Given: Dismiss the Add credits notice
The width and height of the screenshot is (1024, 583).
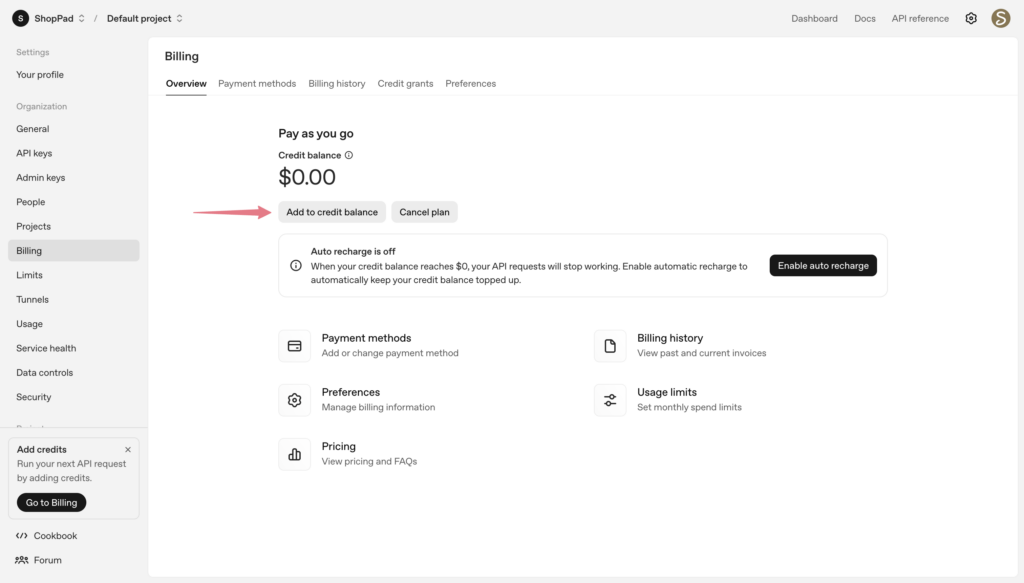Looking at the screenshot, I should point(127,449).
